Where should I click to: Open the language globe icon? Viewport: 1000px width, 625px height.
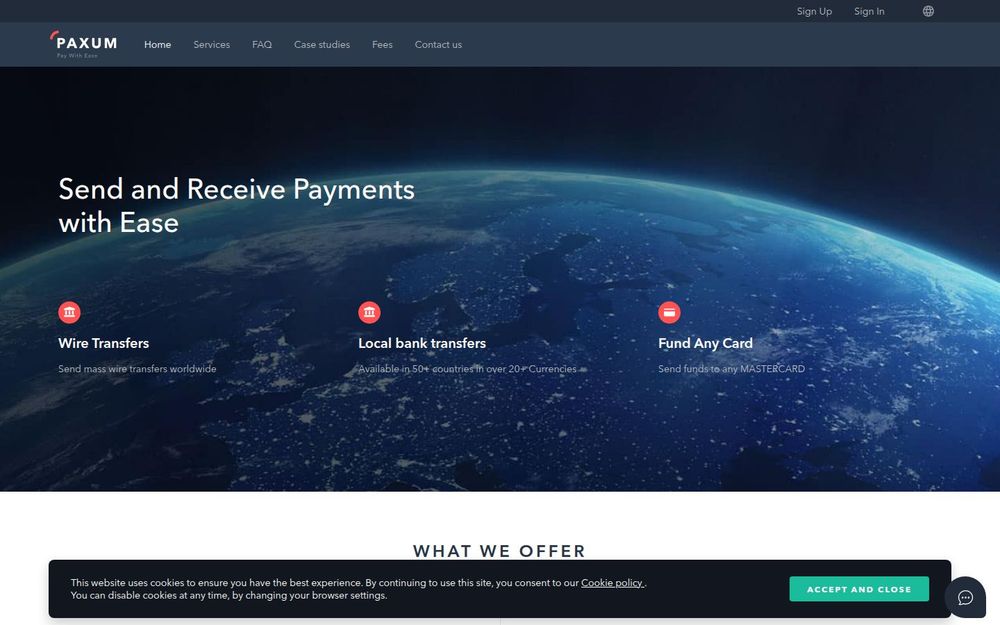point(928,11)
